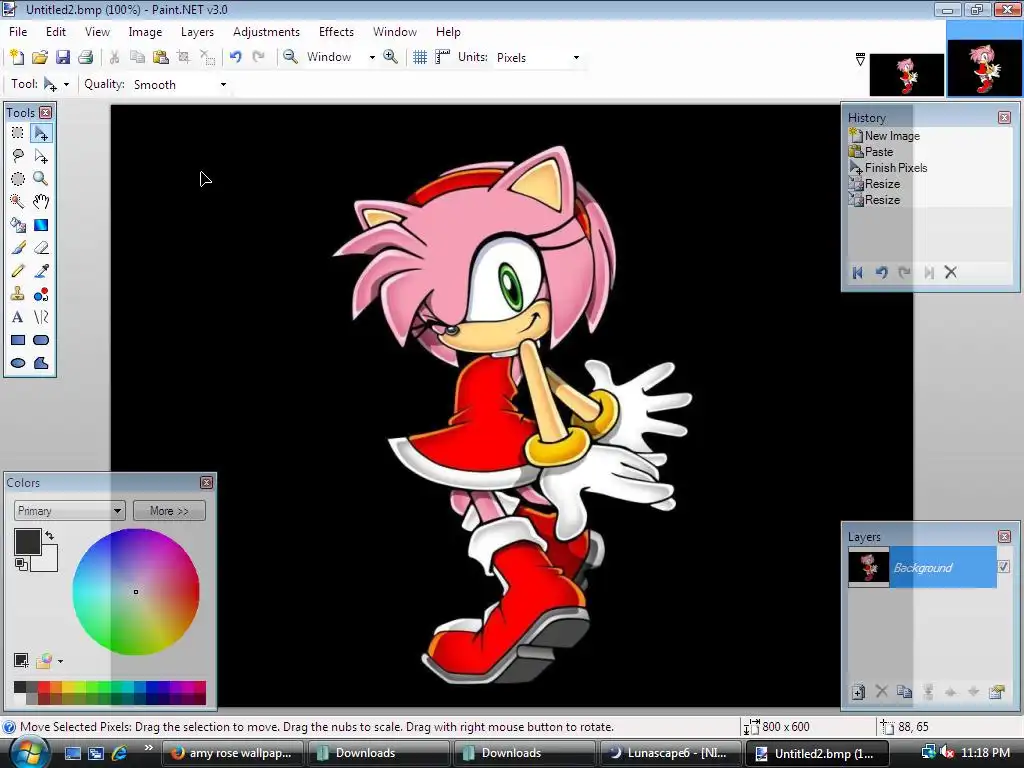The width and height of the screenshot is (1024, 768).
Task: Select the Move Selected Pixels tool
Action: [41, 133]
